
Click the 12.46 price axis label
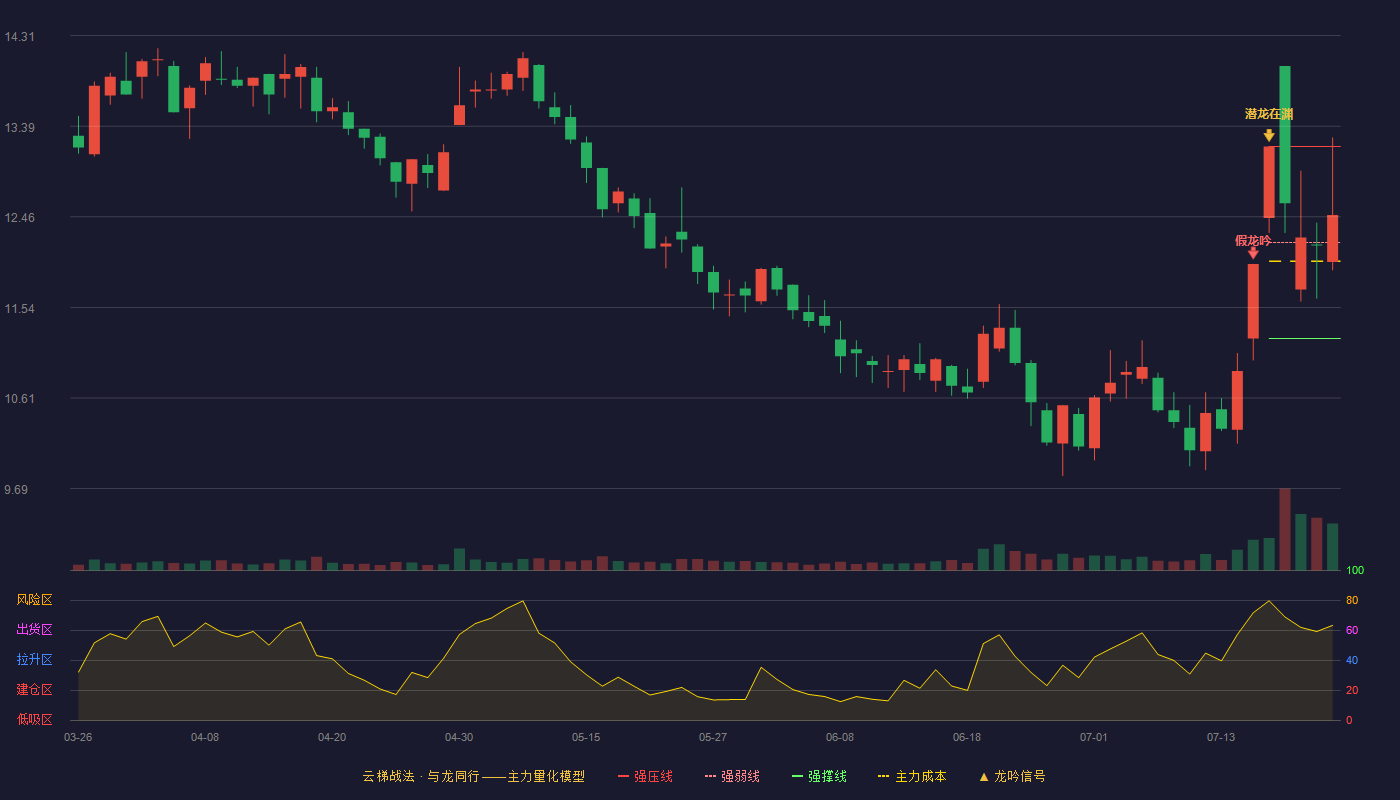[x=19, y=218]
